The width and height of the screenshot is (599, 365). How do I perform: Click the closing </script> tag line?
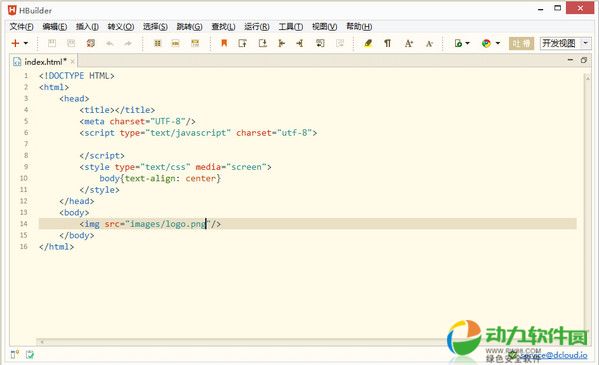coord(102,156)
